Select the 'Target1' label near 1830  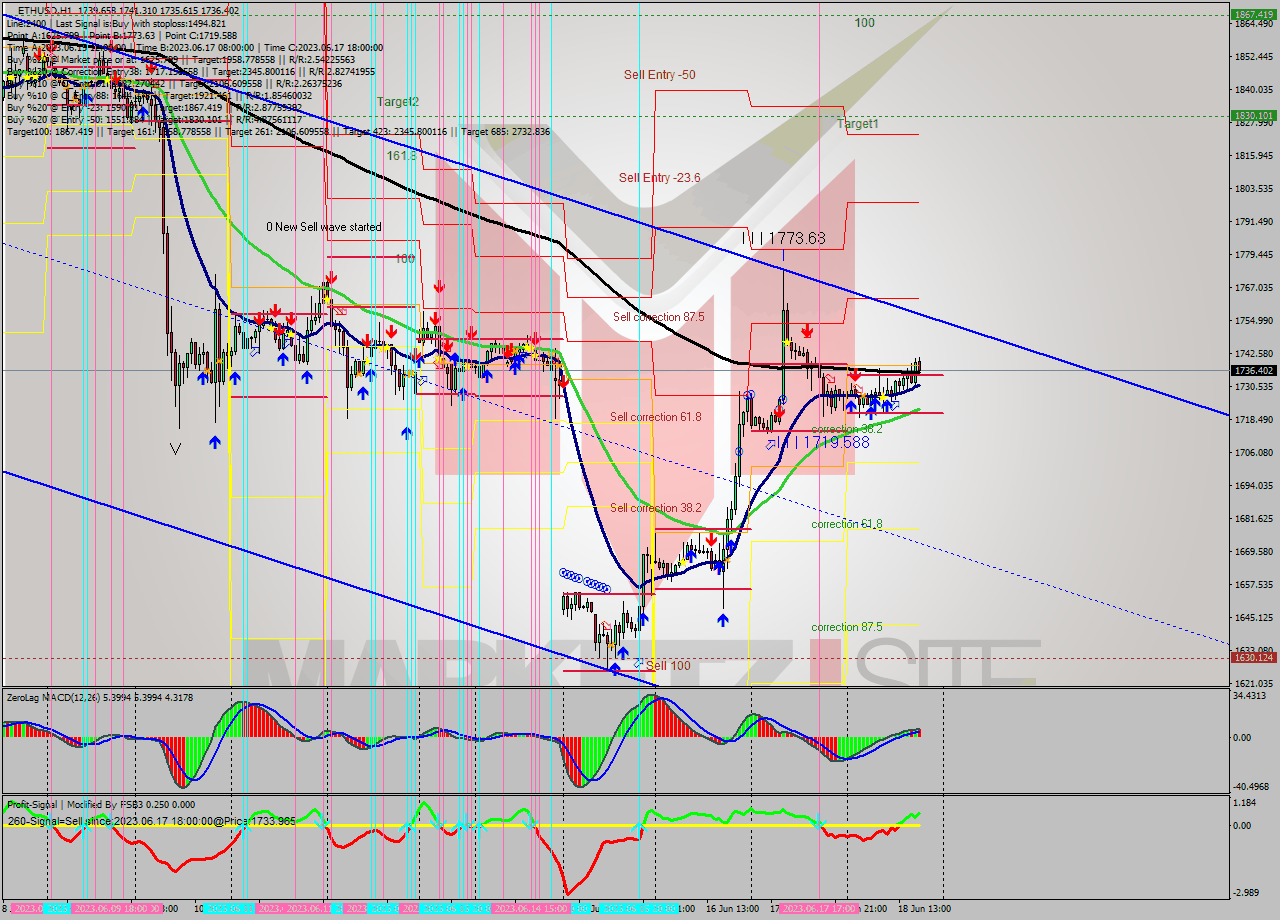[x=858, y=124]
